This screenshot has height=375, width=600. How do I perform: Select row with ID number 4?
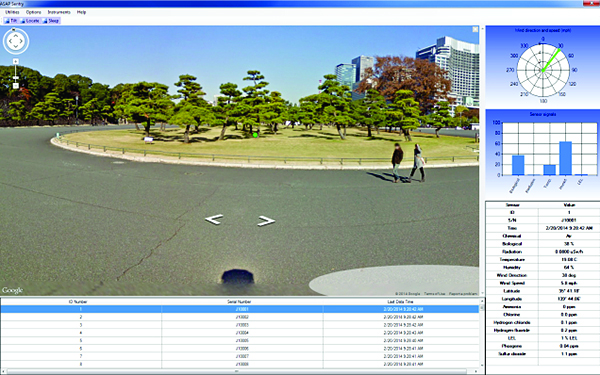[x=240, y=333]
